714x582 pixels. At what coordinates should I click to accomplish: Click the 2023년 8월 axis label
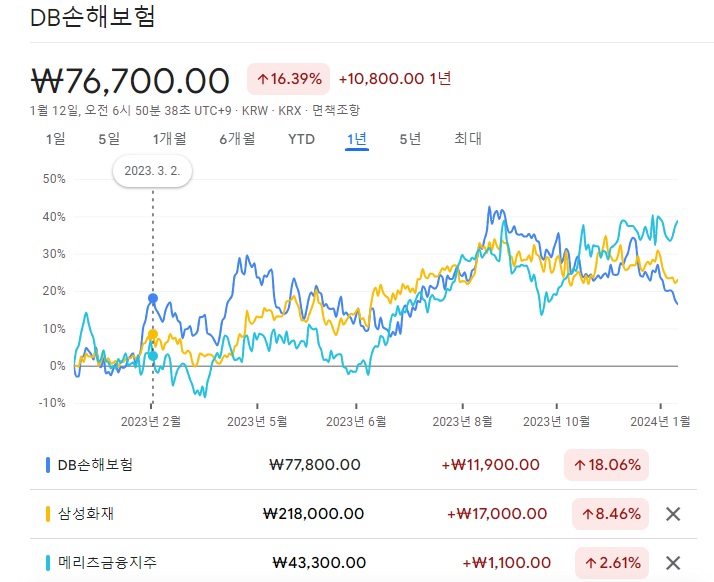pyautogui.click(x=462, y=422)
